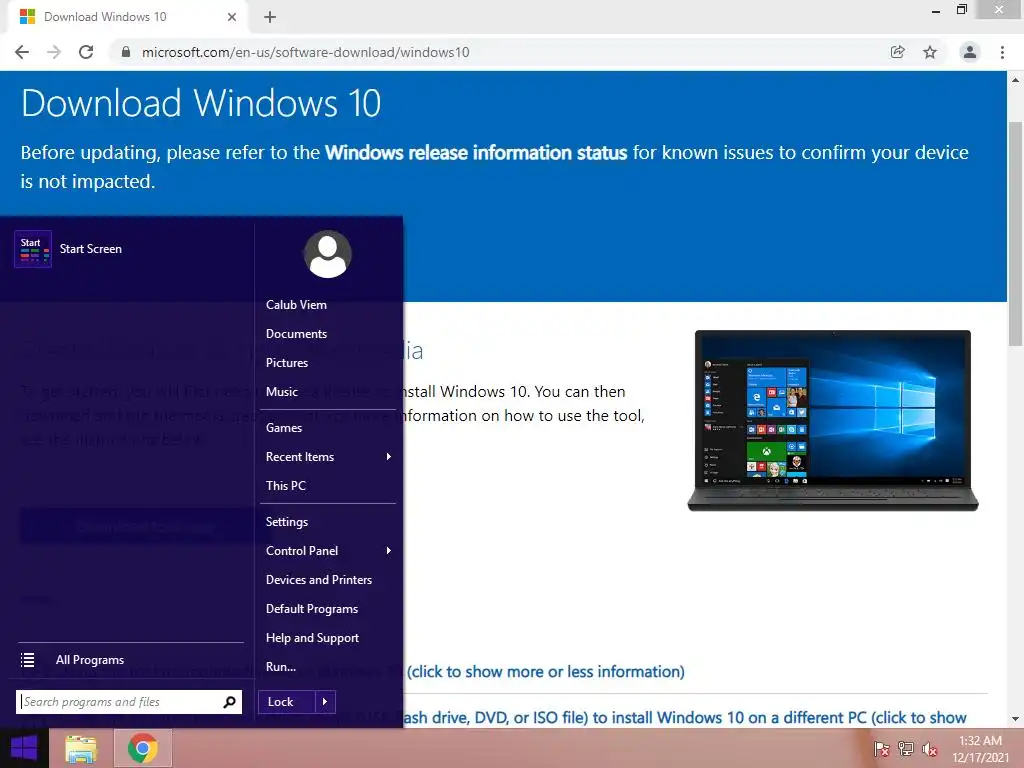Screen dimensions: 1024x768
Task: Open Settings from the Start menu
Action: (287, 522)
